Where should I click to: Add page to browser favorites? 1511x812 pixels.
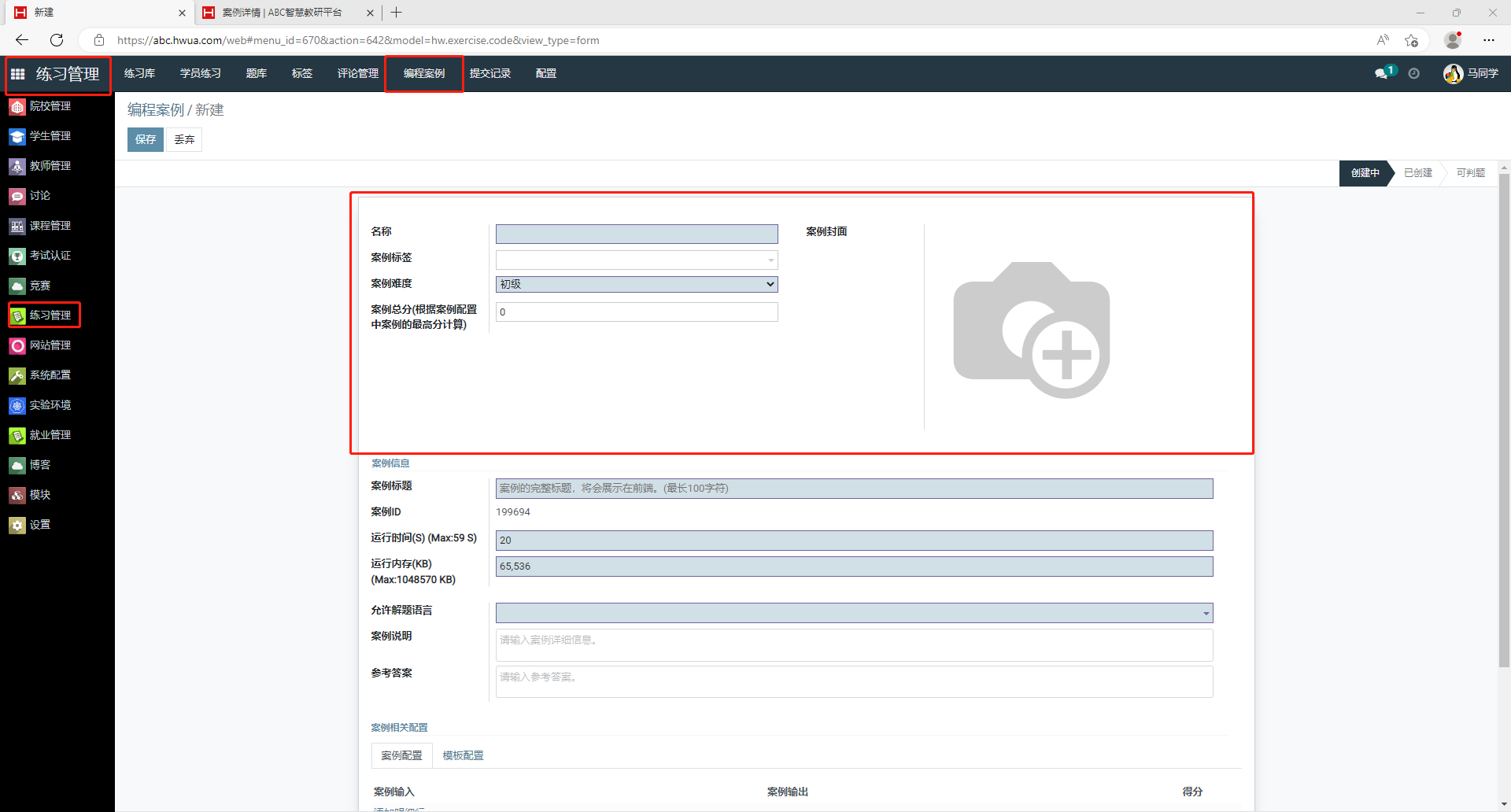tap(1412, 40)
